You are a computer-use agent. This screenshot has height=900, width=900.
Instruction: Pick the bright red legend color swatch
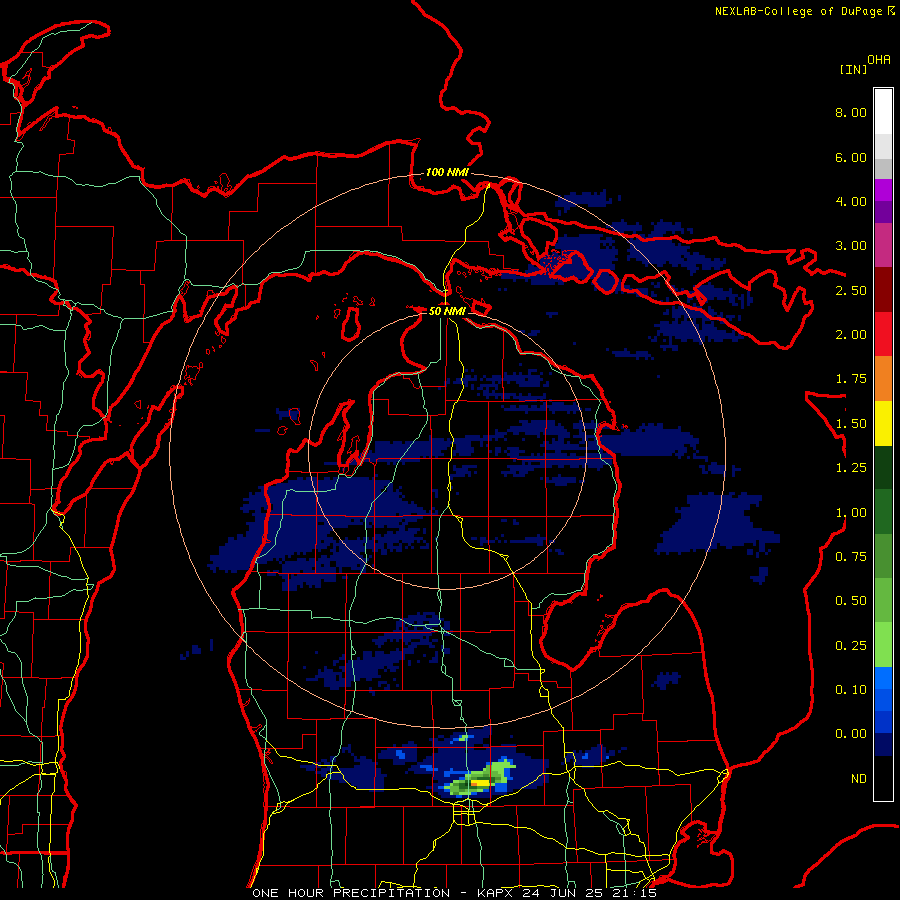coord(883,335)
